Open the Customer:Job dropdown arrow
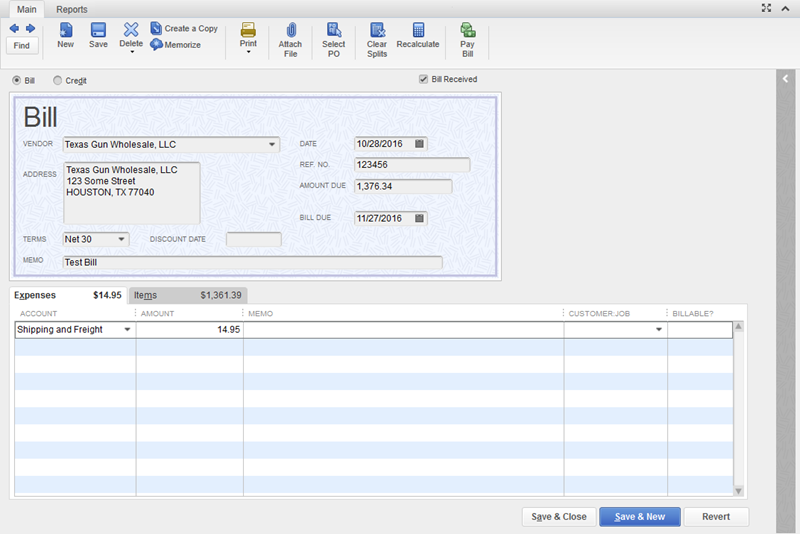The height and width of the screenshot is (534, 800). [659, 330]
